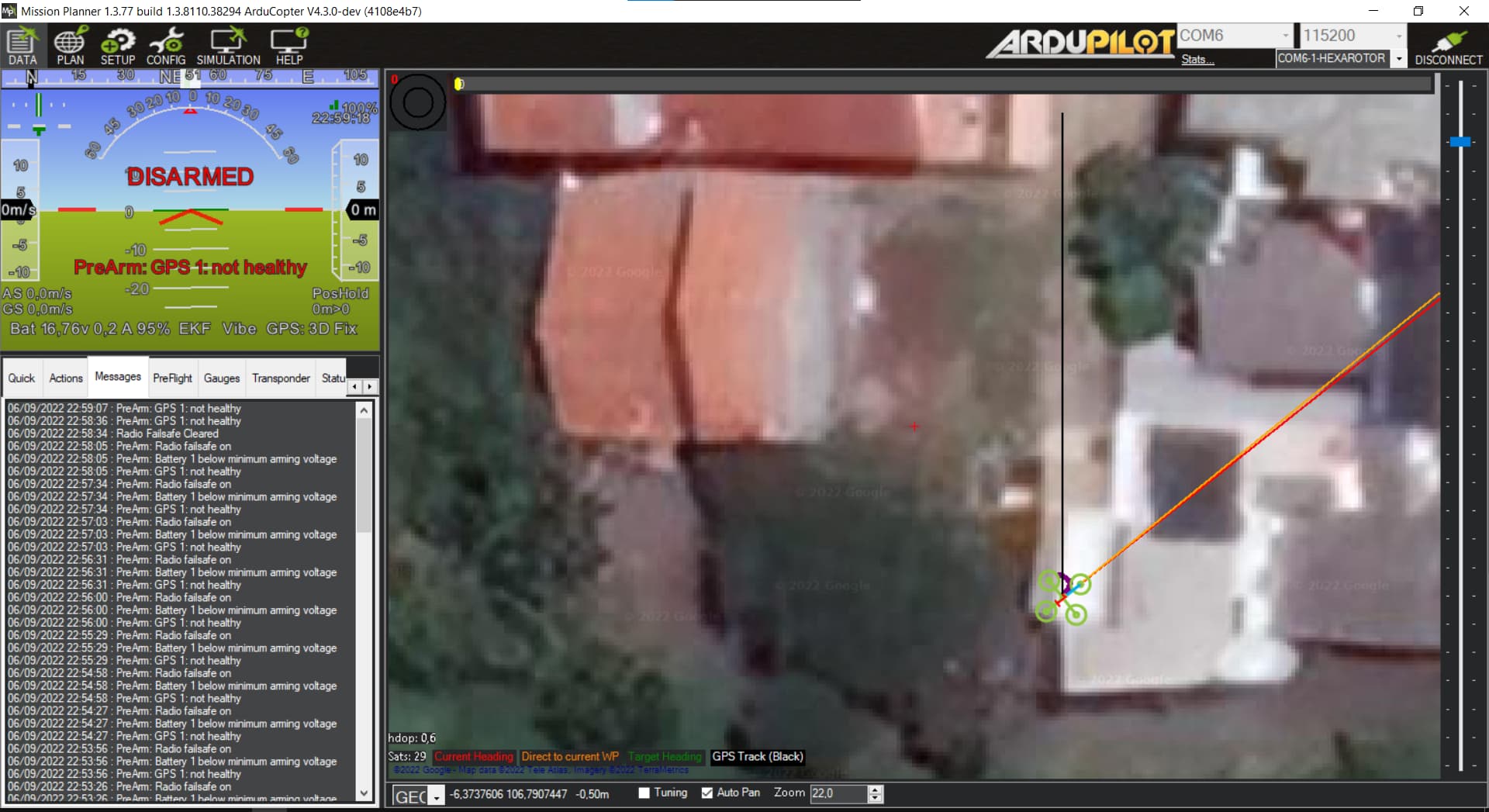The width and height of the screenshot is (1489, 812).
Task: Open the Gauges tab
Action: [x=221, y=378]
